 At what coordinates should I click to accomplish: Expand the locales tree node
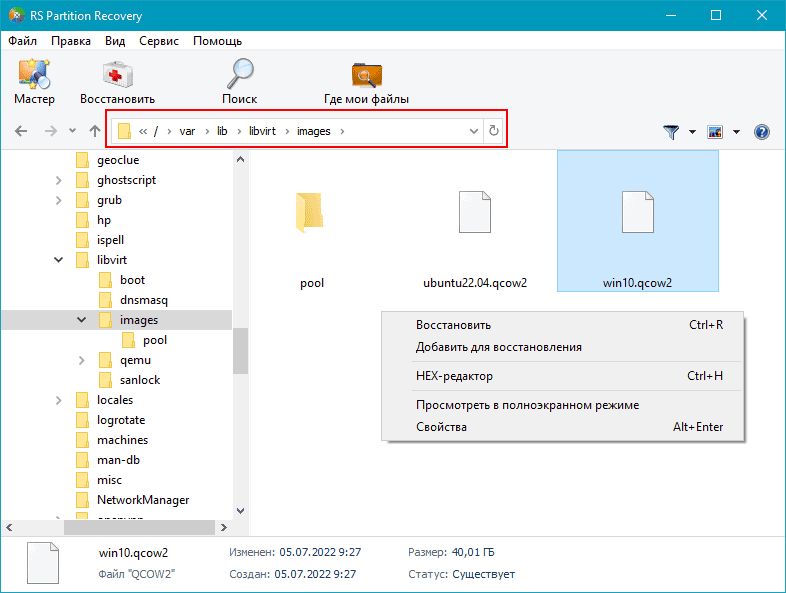[x=58, y=401]
